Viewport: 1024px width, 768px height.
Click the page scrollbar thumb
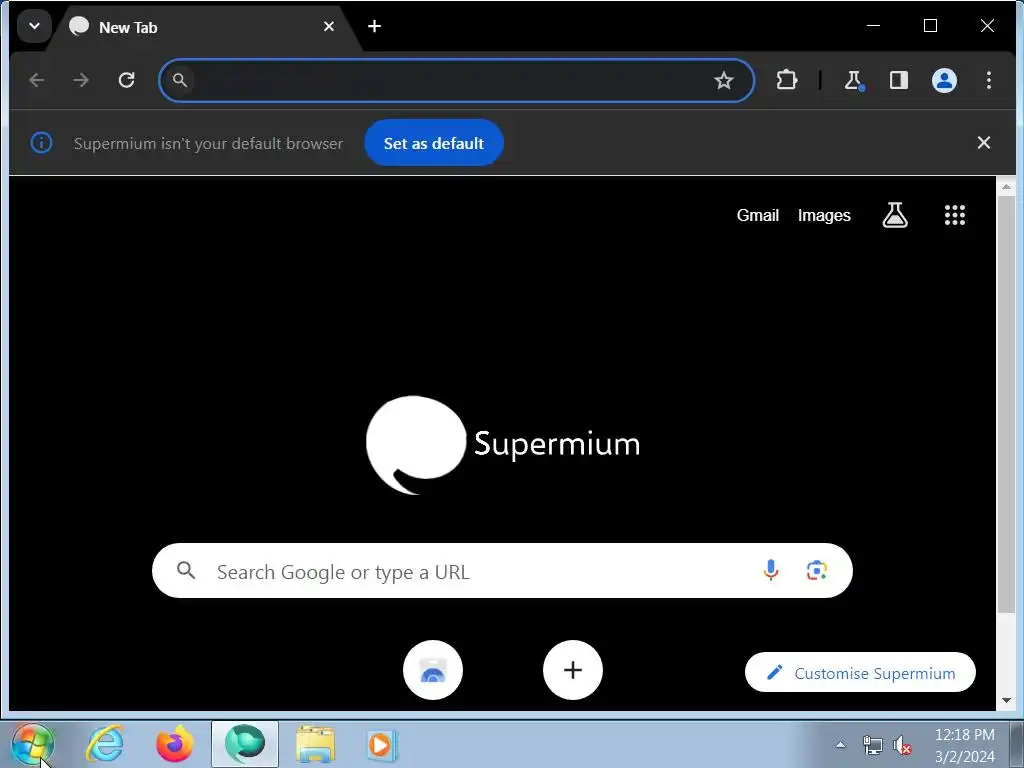[x=1006, y=405]
